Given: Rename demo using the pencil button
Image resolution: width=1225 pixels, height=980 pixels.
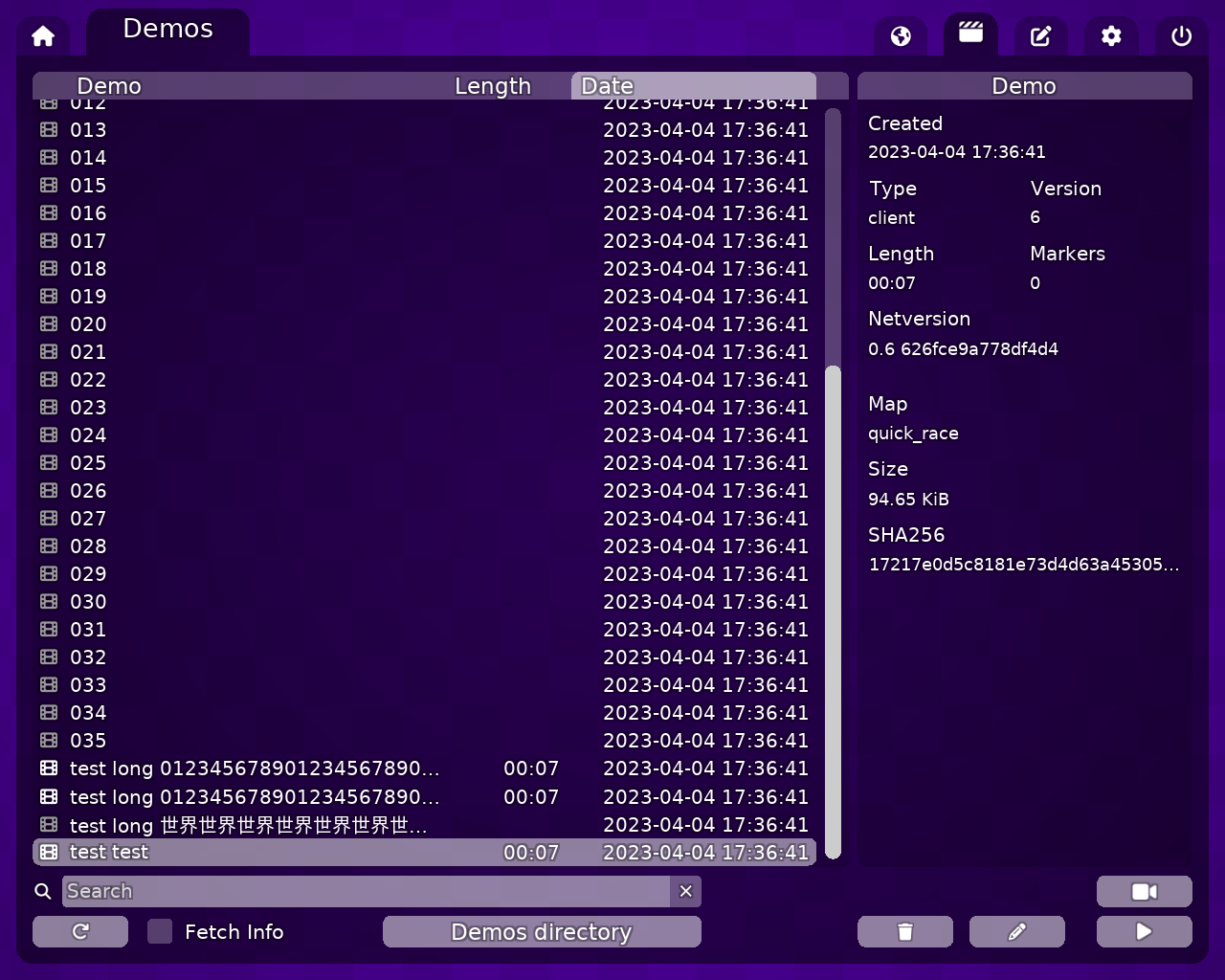Looking at the screenshot, I should click(1017, 931).
